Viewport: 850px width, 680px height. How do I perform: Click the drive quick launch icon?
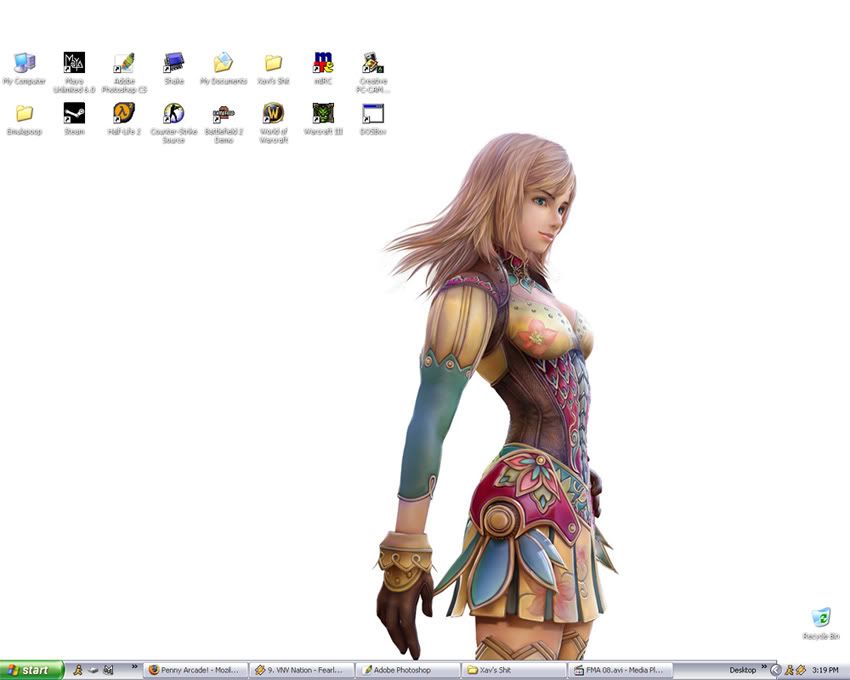[x=93, y=670]
